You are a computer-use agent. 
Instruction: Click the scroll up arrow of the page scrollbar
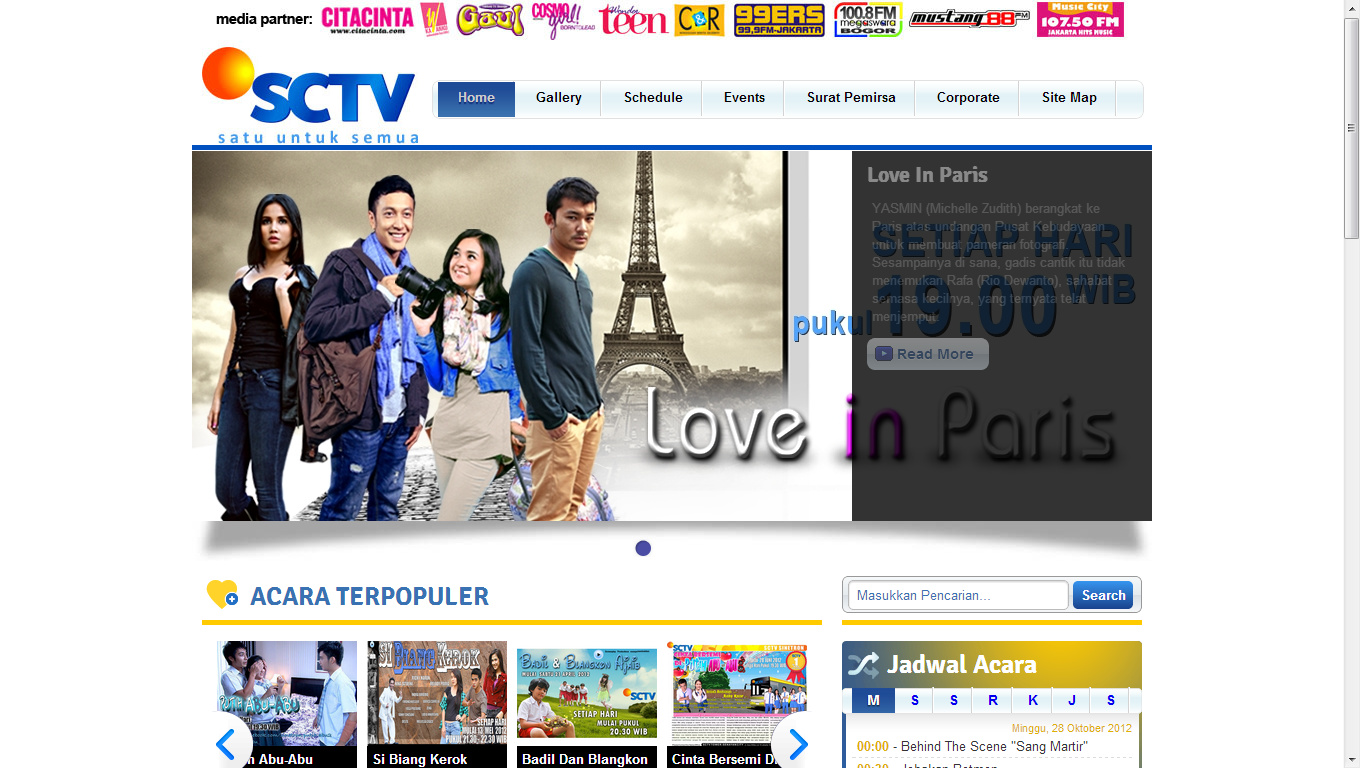(x=1351, y=9)
